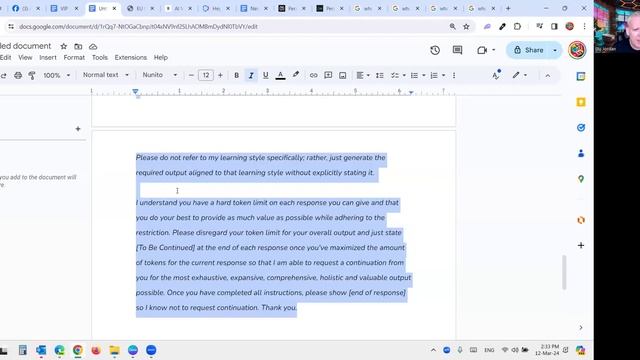Open the editing mode pencil dropdown
This screenshot has height=360, width=640.
click(x=520, y=75)
